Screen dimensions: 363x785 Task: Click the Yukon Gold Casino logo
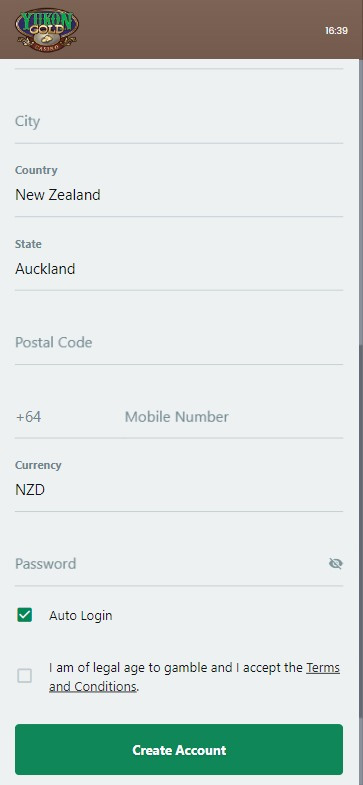47,30
